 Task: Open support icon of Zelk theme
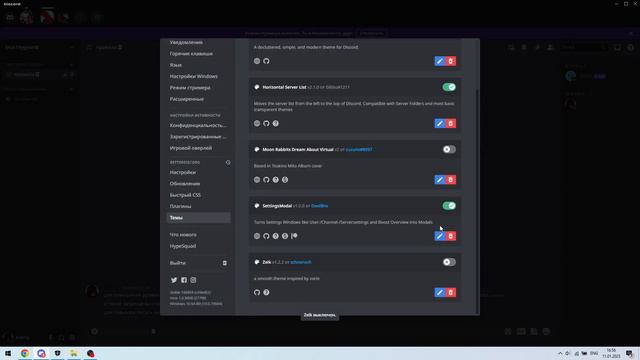[x=266, y=292]
